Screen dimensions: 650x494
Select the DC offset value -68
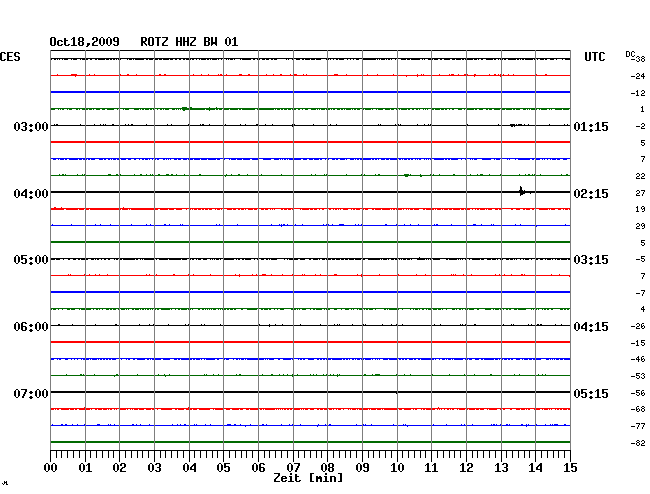pyautogui.click(x=638, y=409)
